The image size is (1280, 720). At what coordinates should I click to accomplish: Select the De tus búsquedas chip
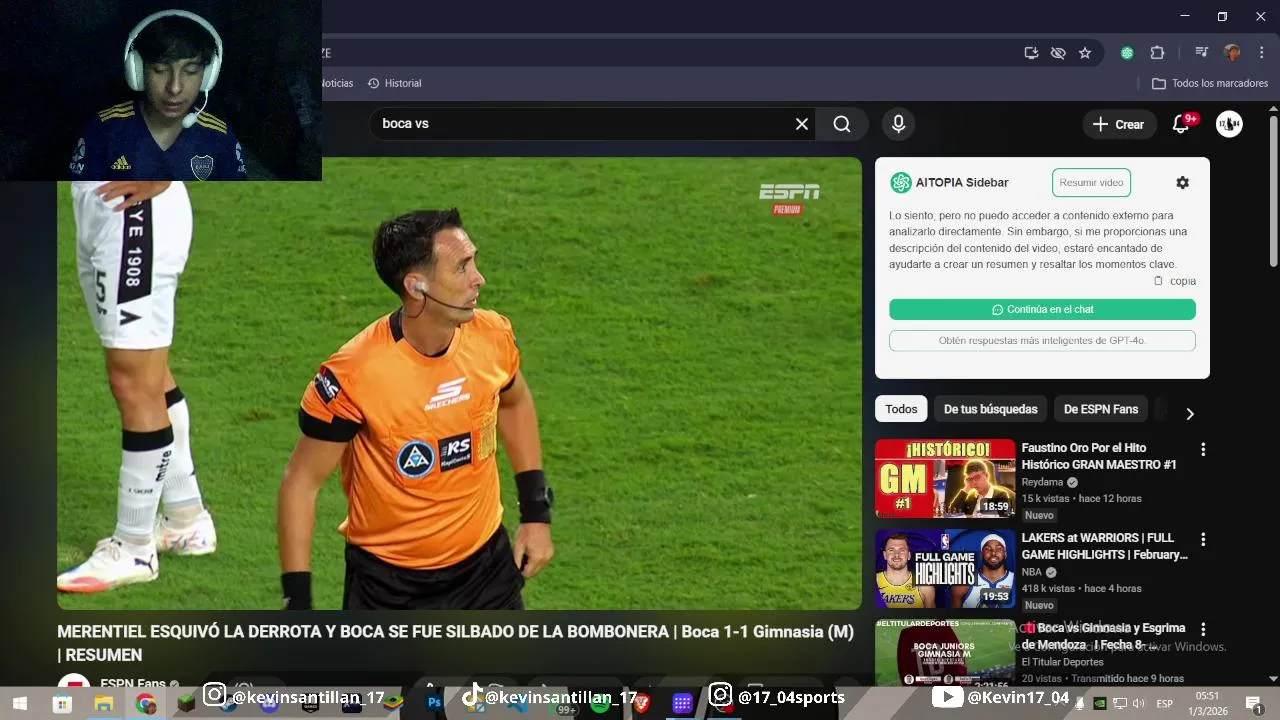click(x=991, y=409)
